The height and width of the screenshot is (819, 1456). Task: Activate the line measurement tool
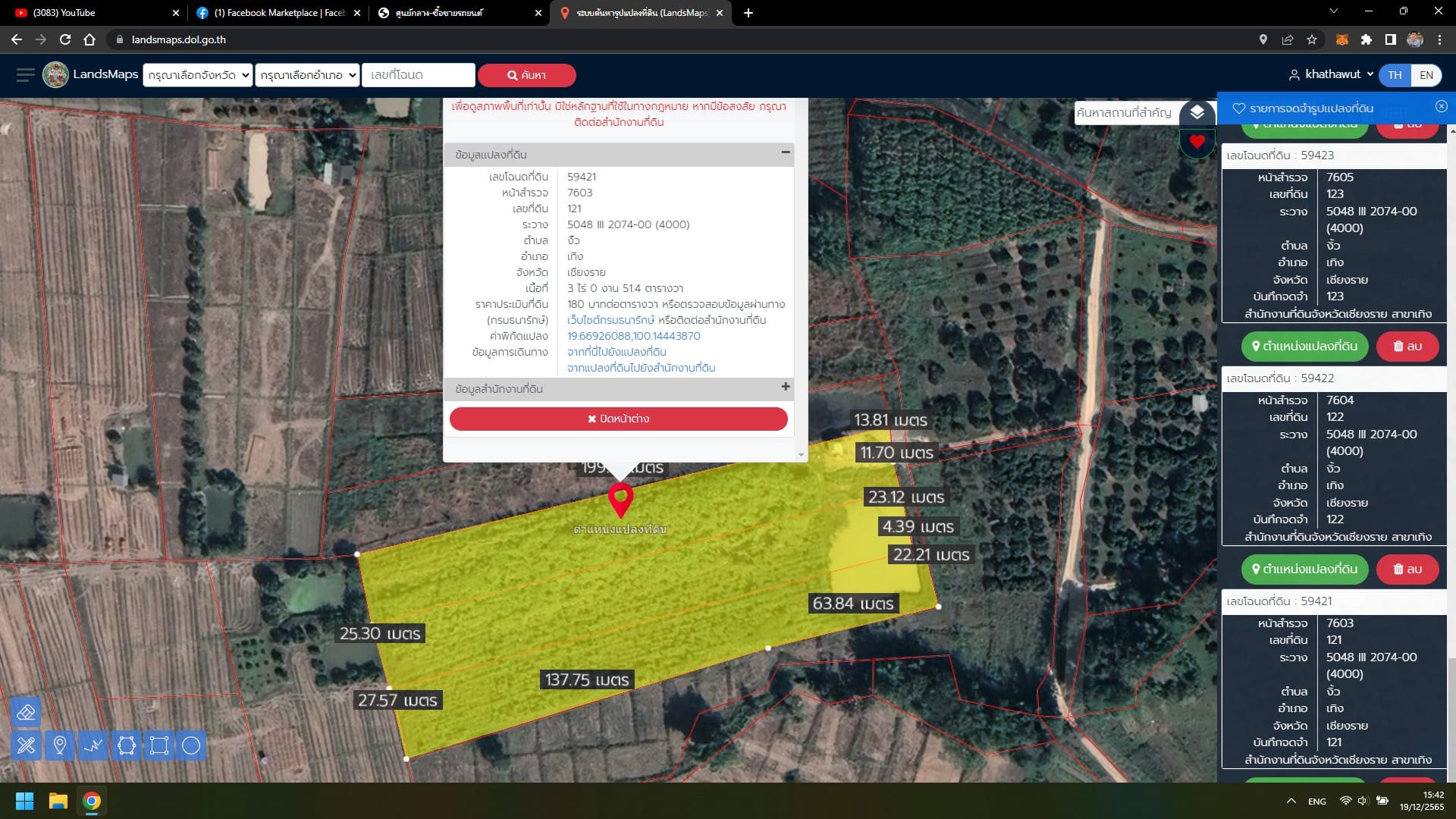(93, 745)
